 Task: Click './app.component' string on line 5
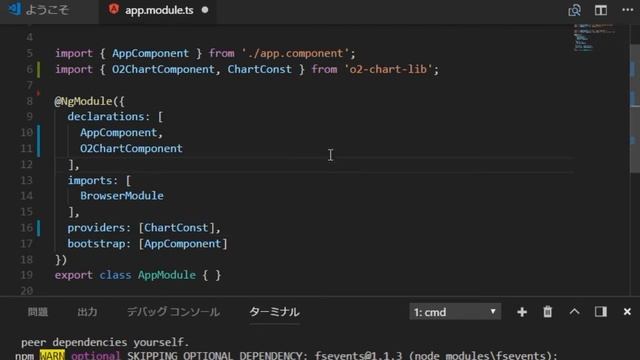(296, 53)
